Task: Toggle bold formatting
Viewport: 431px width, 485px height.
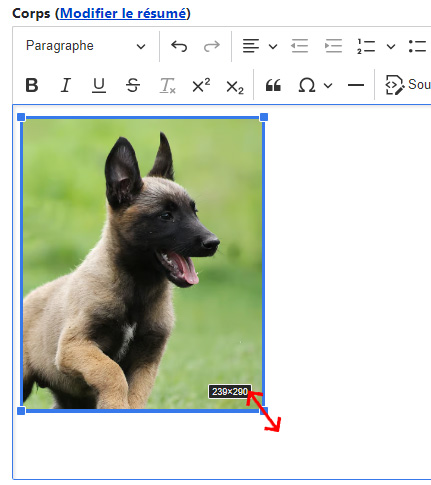Action: 32,85
